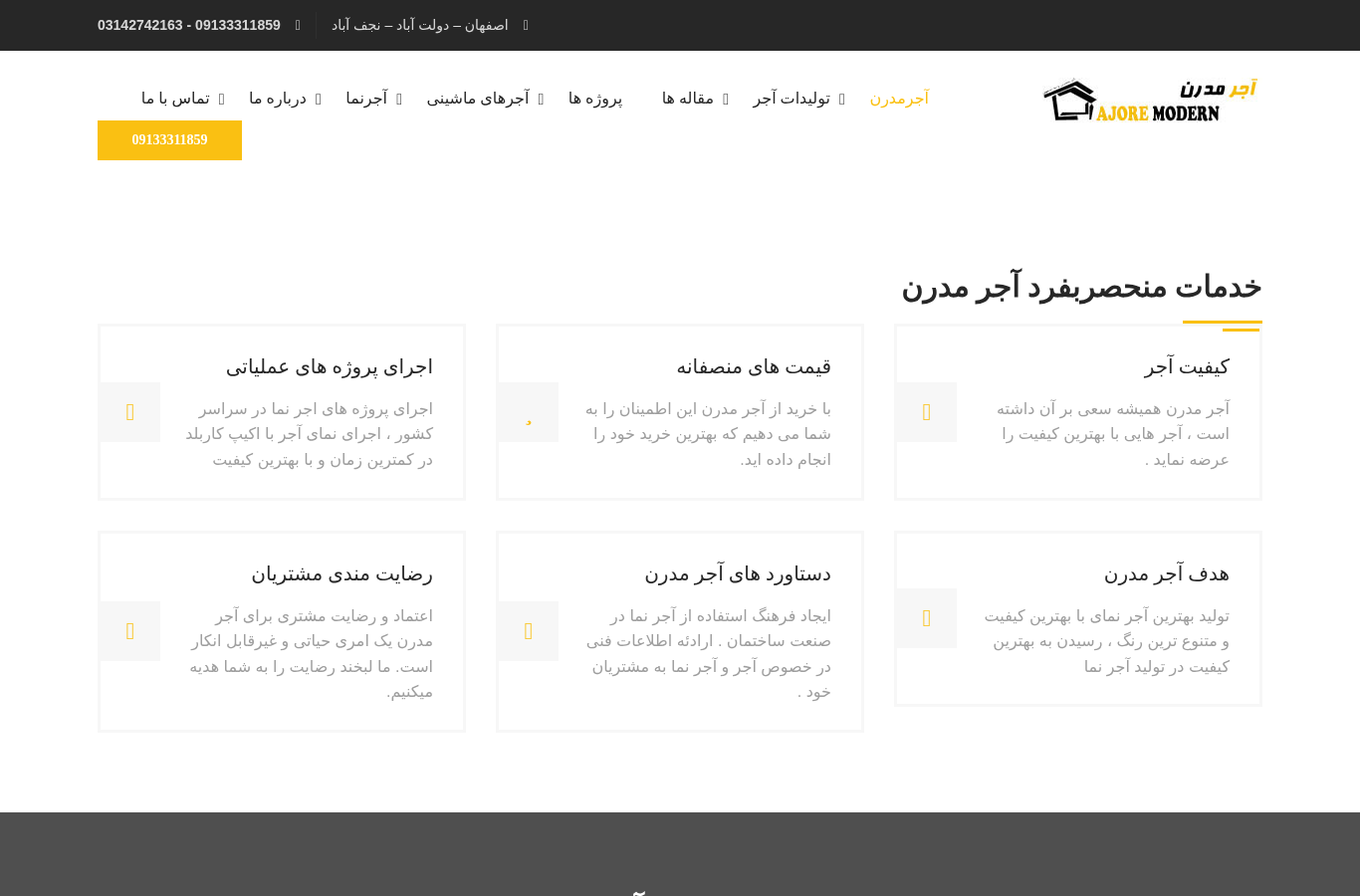
Task: Open the درباره ما menu
Action: point(285,99)
